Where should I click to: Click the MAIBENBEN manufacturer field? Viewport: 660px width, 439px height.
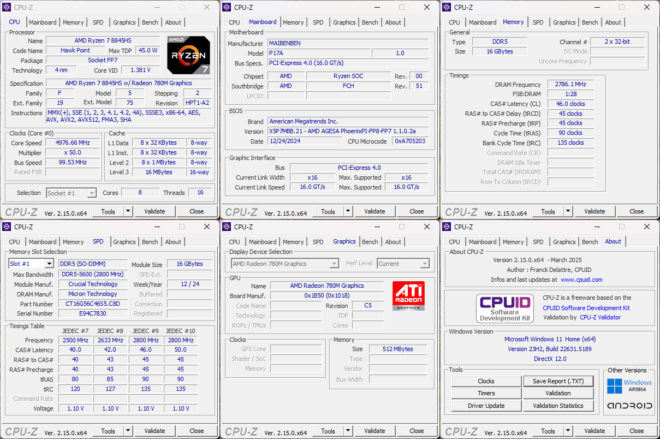[x=348, y=43]
